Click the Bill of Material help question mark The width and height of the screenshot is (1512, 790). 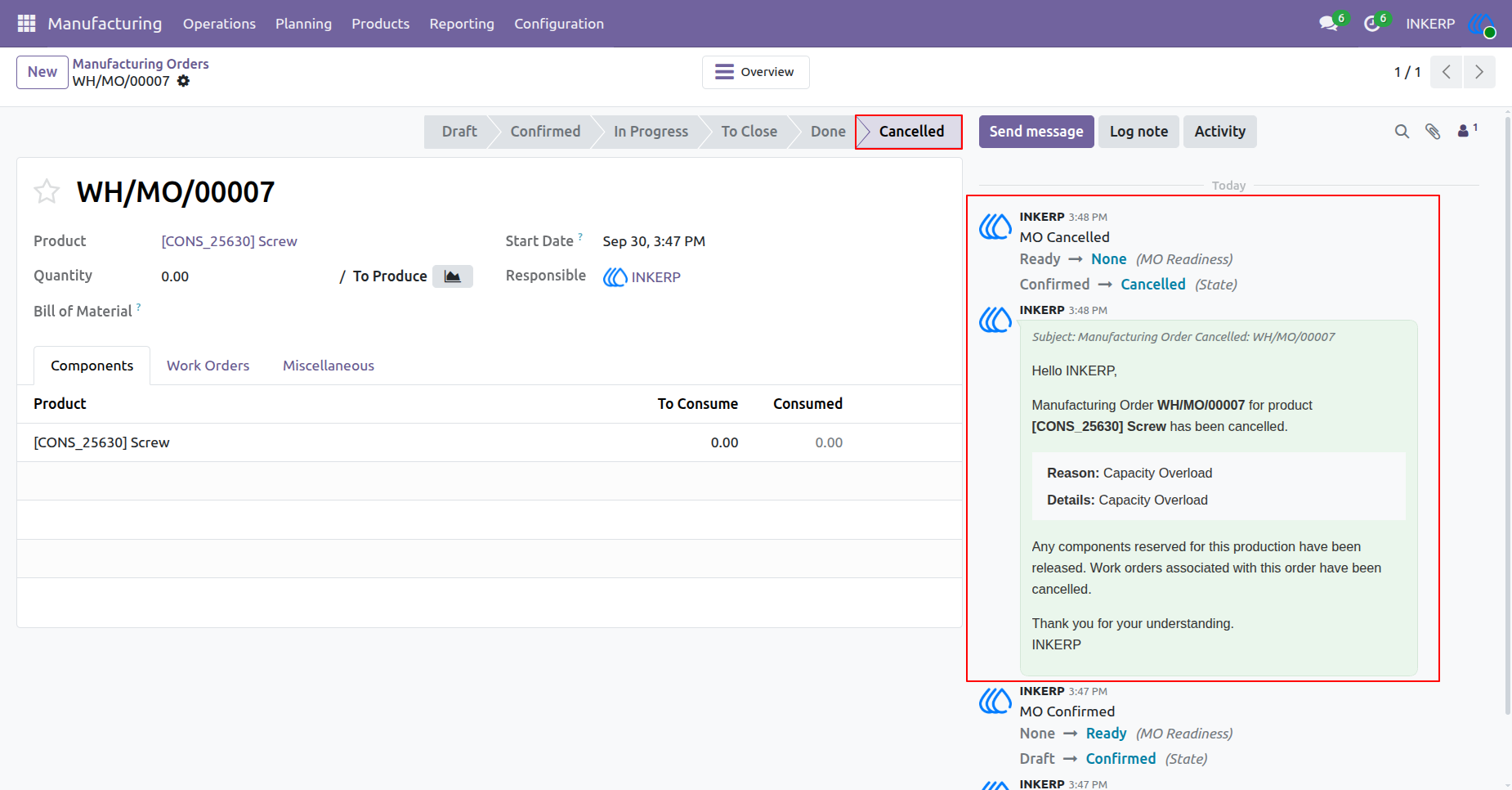pos(138,307)
